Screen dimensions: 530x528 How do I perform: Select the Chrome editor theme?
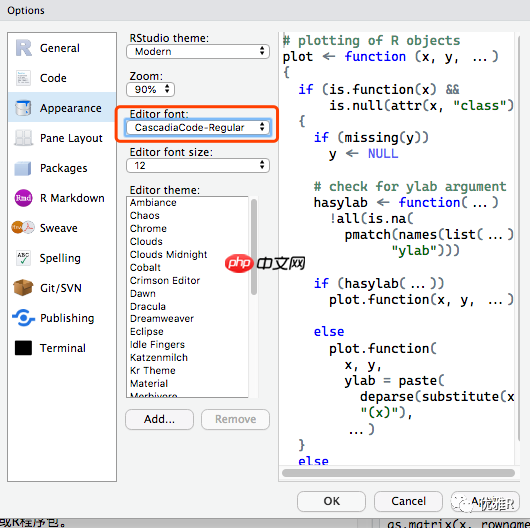pos(188,229)
